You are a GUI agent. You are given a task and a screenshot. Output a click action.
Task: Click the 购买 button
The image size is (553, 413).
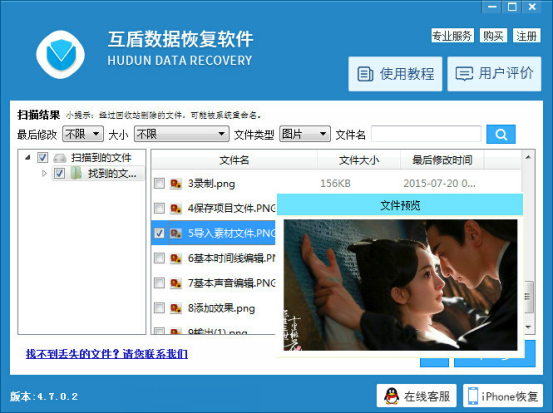(x=493, y=36)
